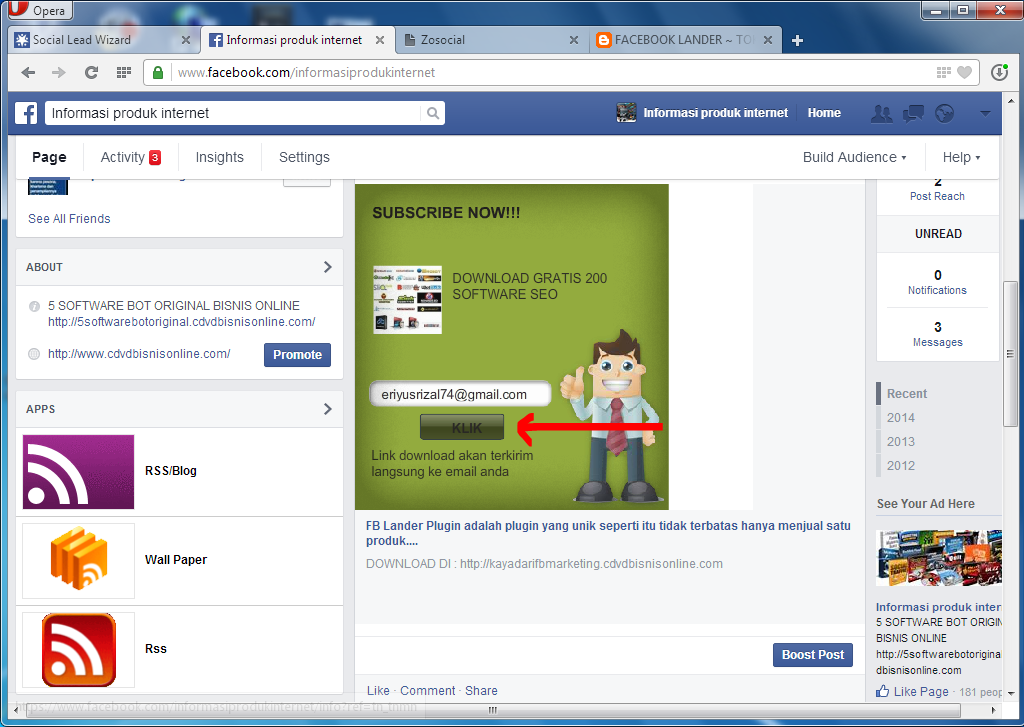Open the red Rss app icon
Screen dimensions: 1024x727
[x=78, y=649]
